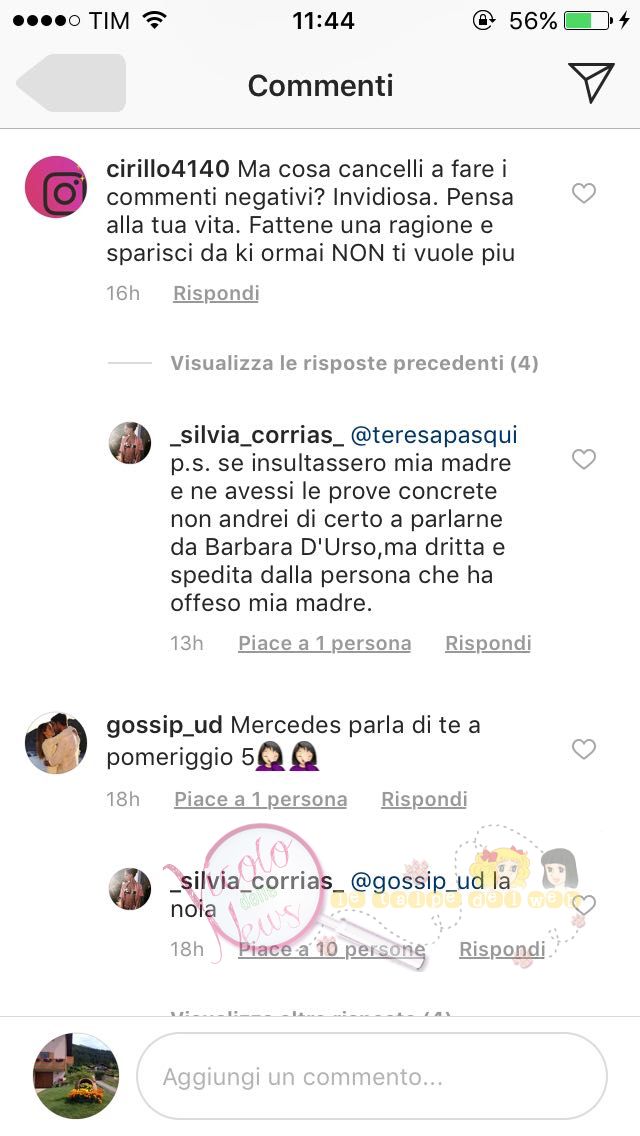Image resolution: width=640 pixels, height=1136 pixels.
Task: Like the cirillo4140 comment with the heart
Action: point(584,193)
